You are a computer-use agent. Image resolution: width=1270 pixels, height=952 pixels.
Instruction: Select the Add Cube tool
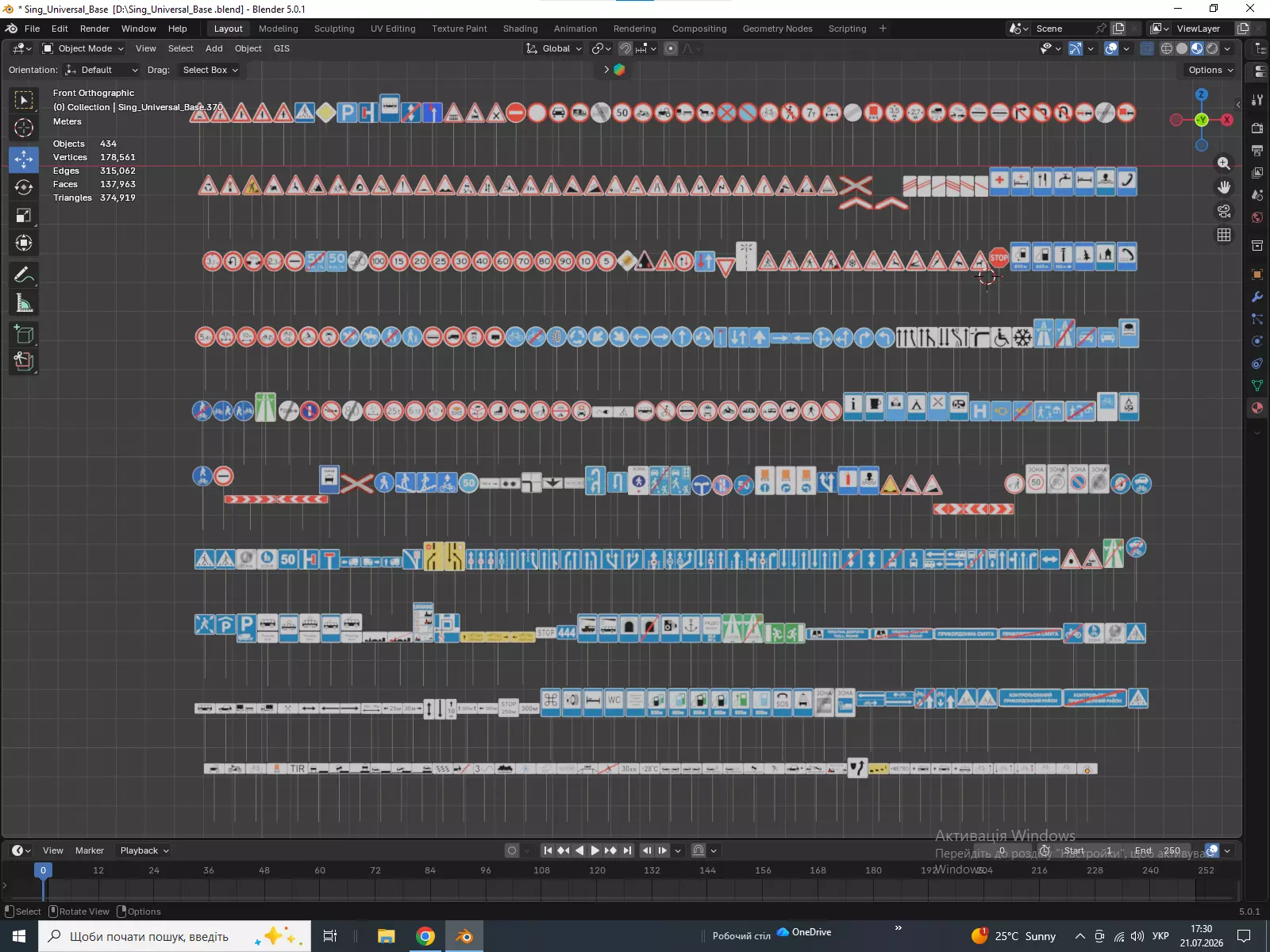click(24, 334)
